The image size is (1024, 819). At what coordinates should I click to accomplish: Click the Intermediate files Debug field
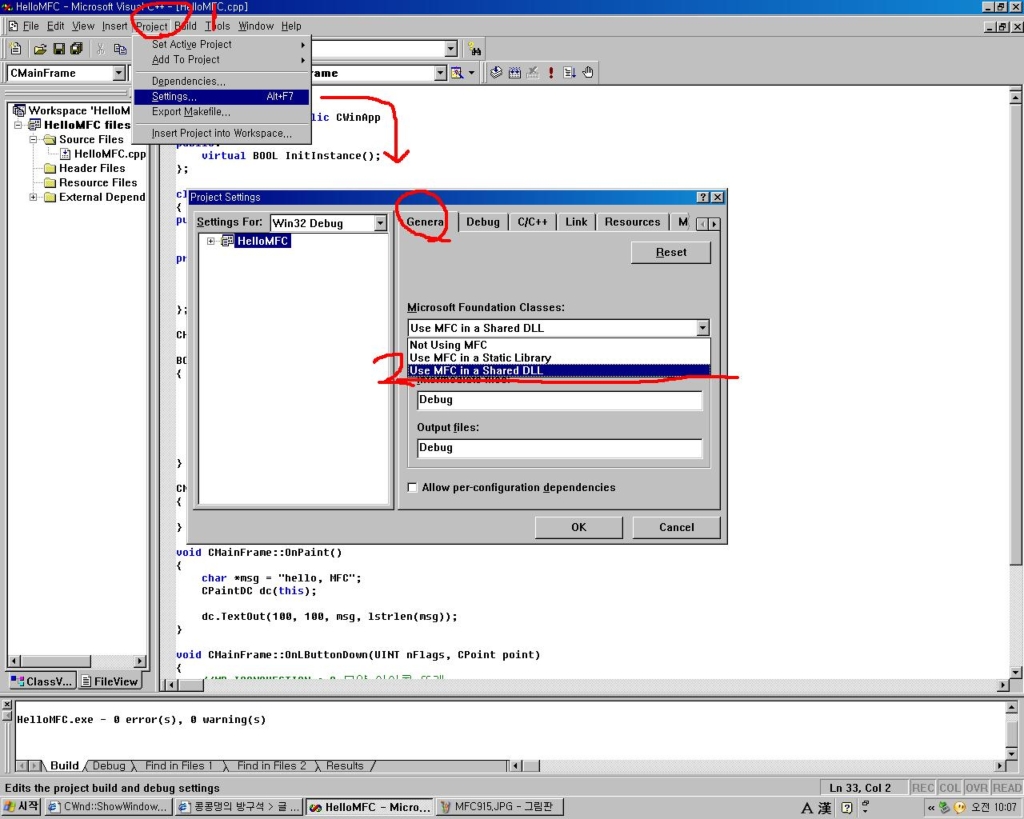pos(560,400)
